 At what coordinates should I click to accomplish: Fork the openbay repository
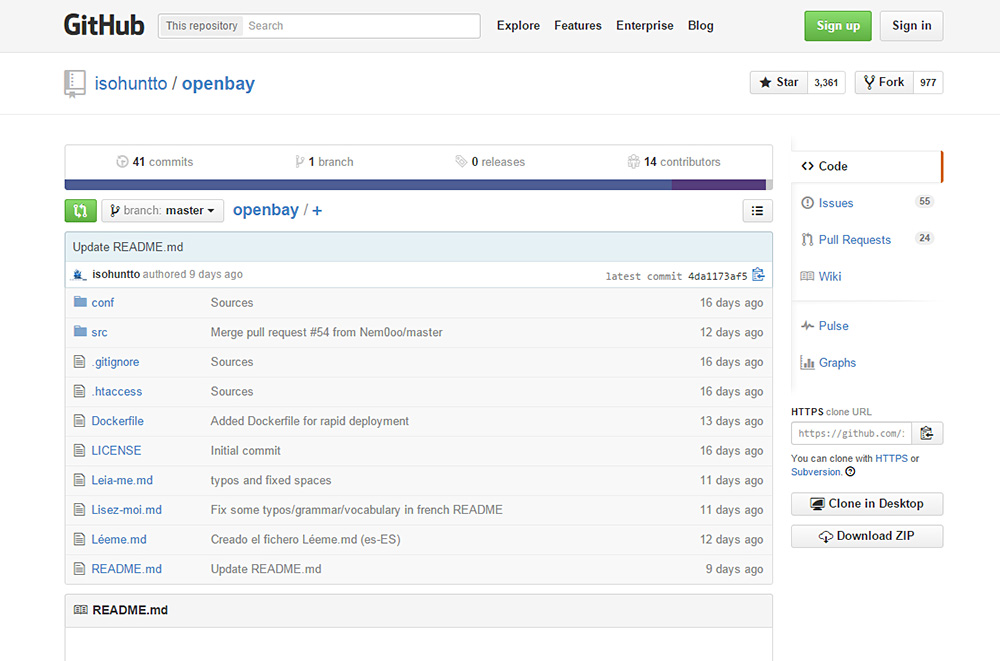[x=884, y=82]
